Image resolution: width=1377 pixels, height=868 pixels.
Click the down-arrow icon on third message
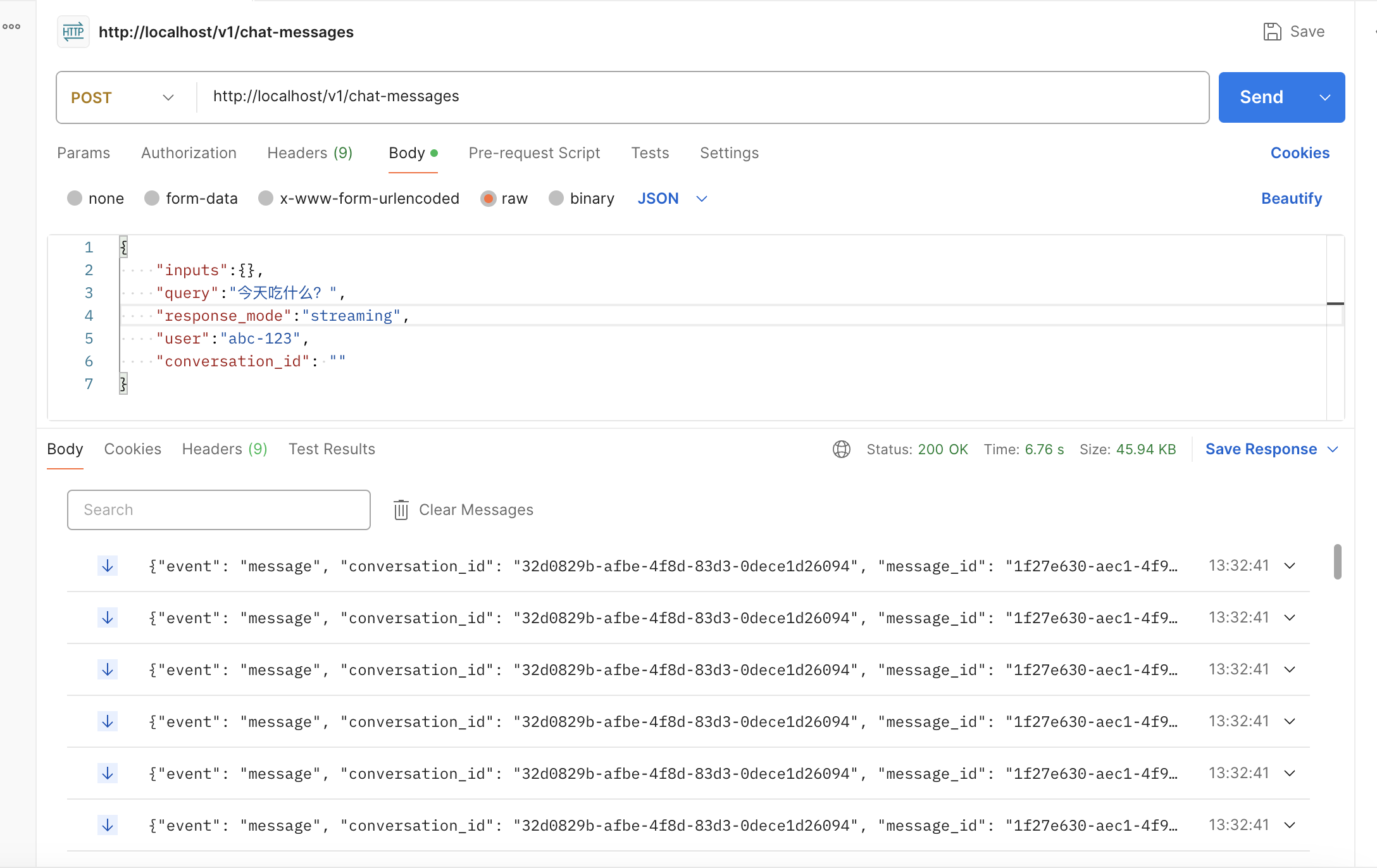coord(108,669)
